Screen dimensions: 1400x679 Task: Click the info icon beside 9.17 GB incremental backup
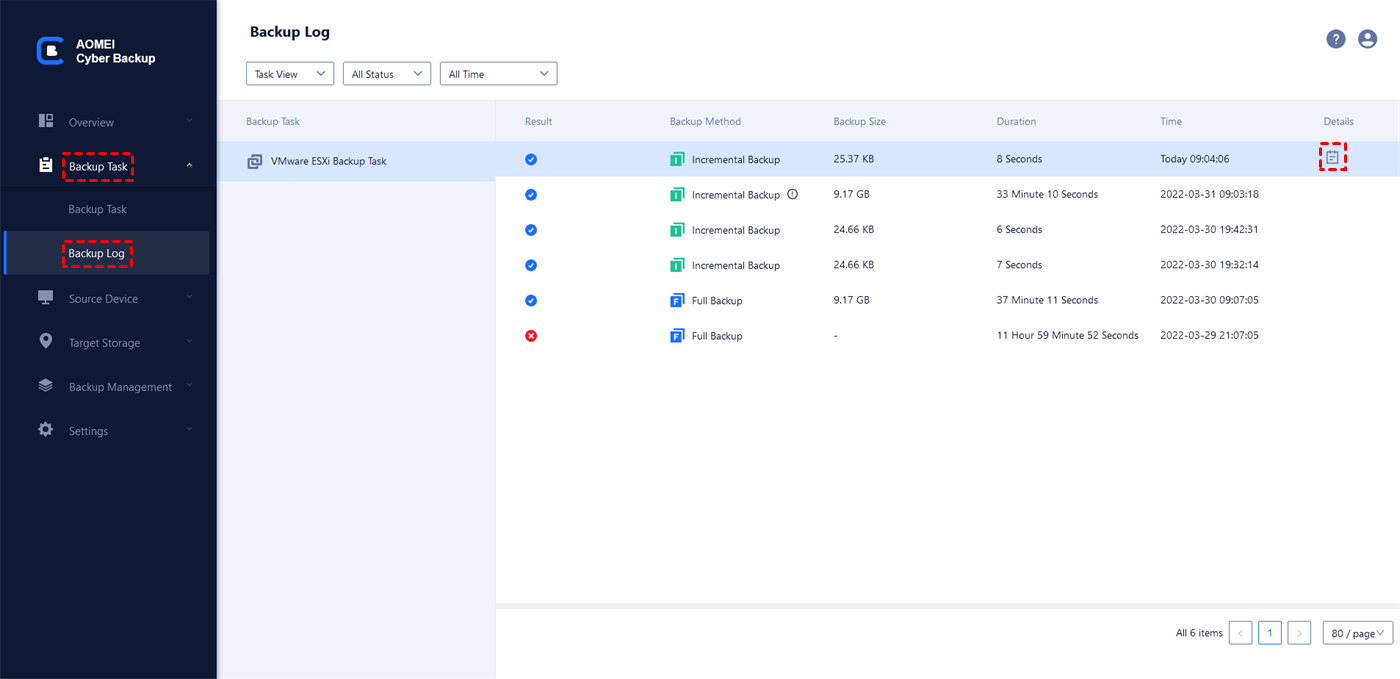click(793, 194)
